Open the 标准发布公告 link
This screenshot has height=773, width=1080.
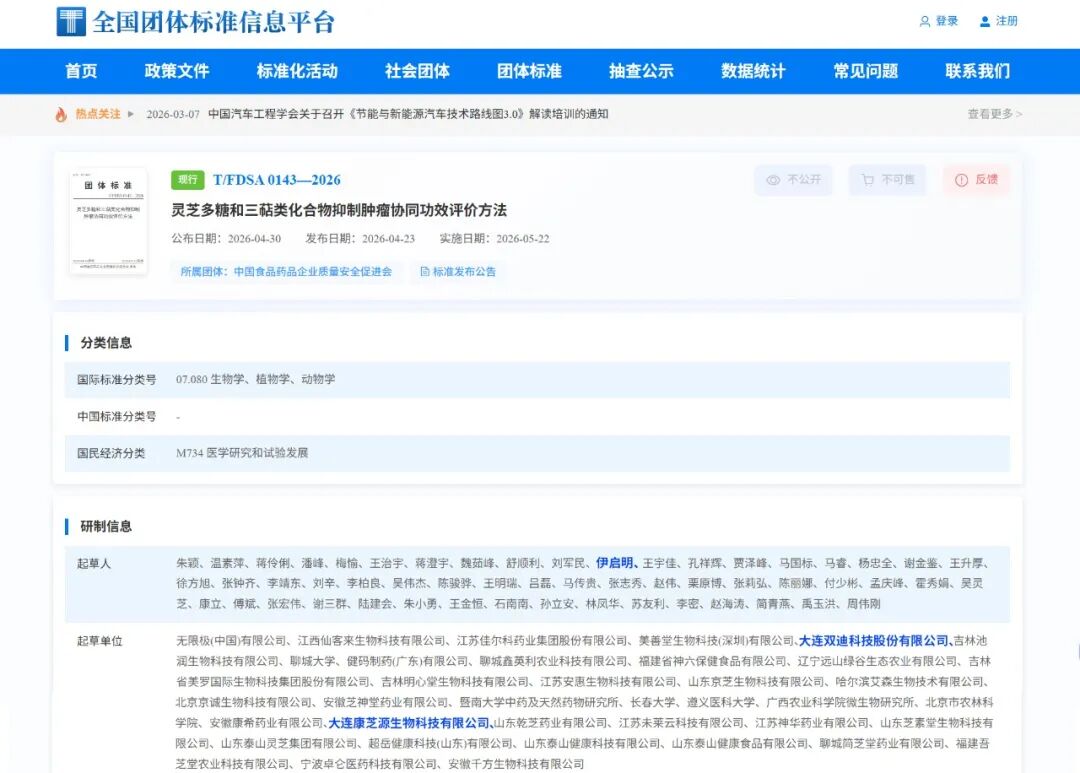click(x=458, y=271)
